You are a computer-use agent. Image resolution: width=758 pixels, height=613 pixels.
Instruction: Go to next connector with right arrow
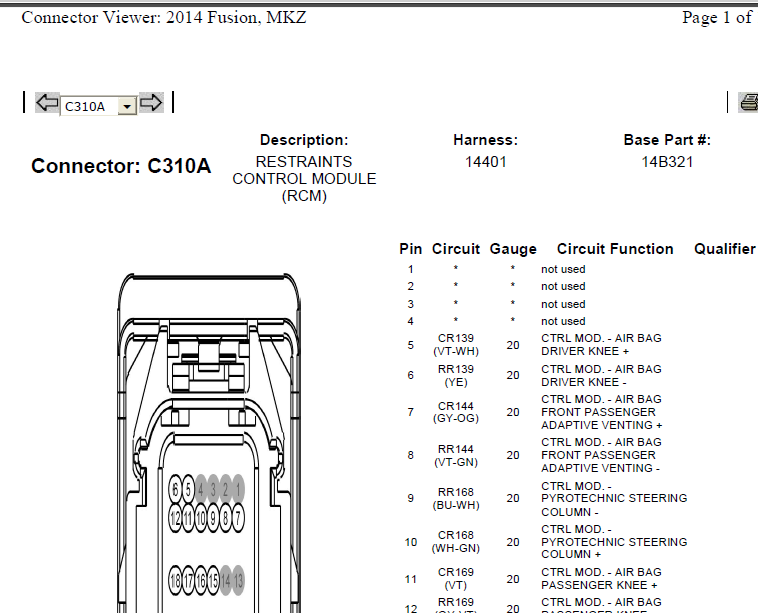point(151,102)
